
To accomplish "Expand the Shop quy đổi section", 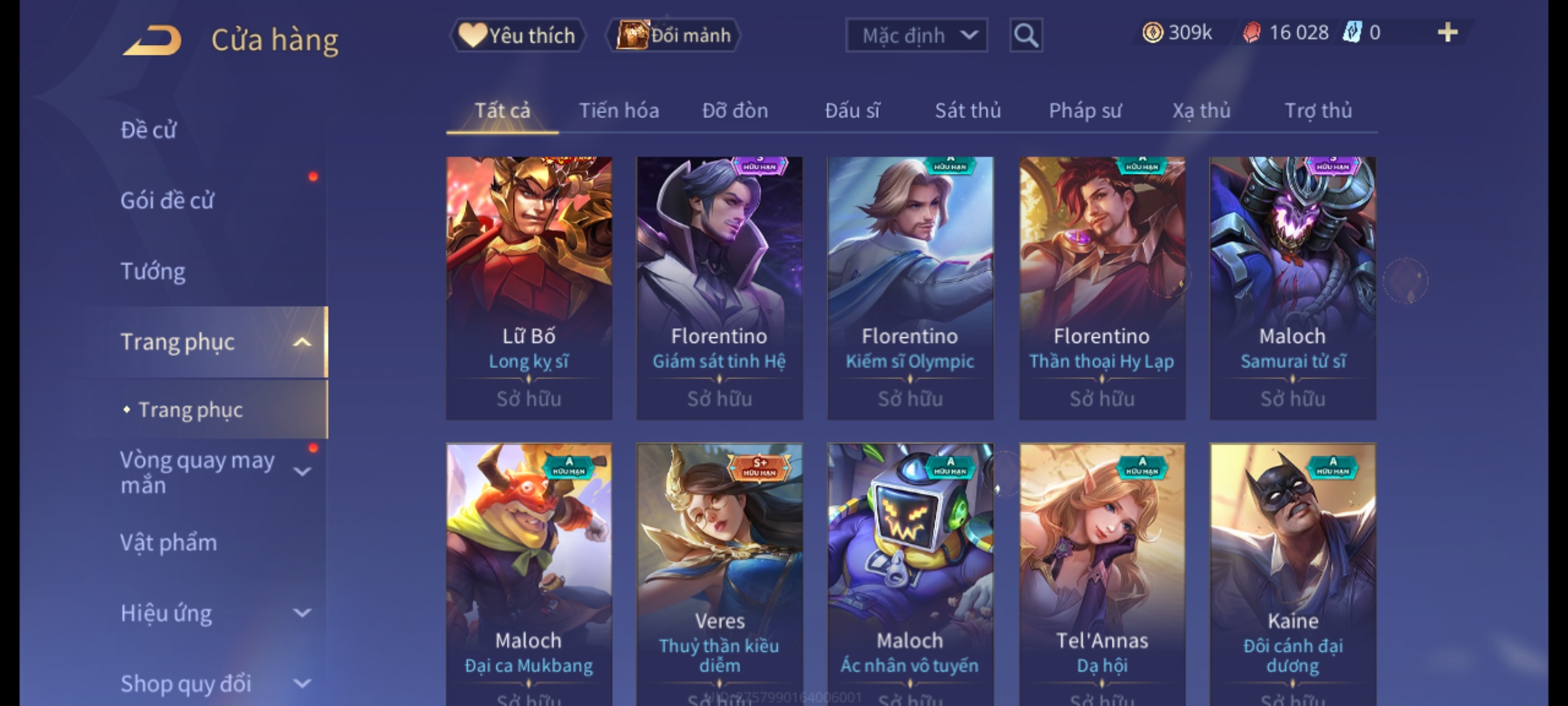I will coord(302,684).
